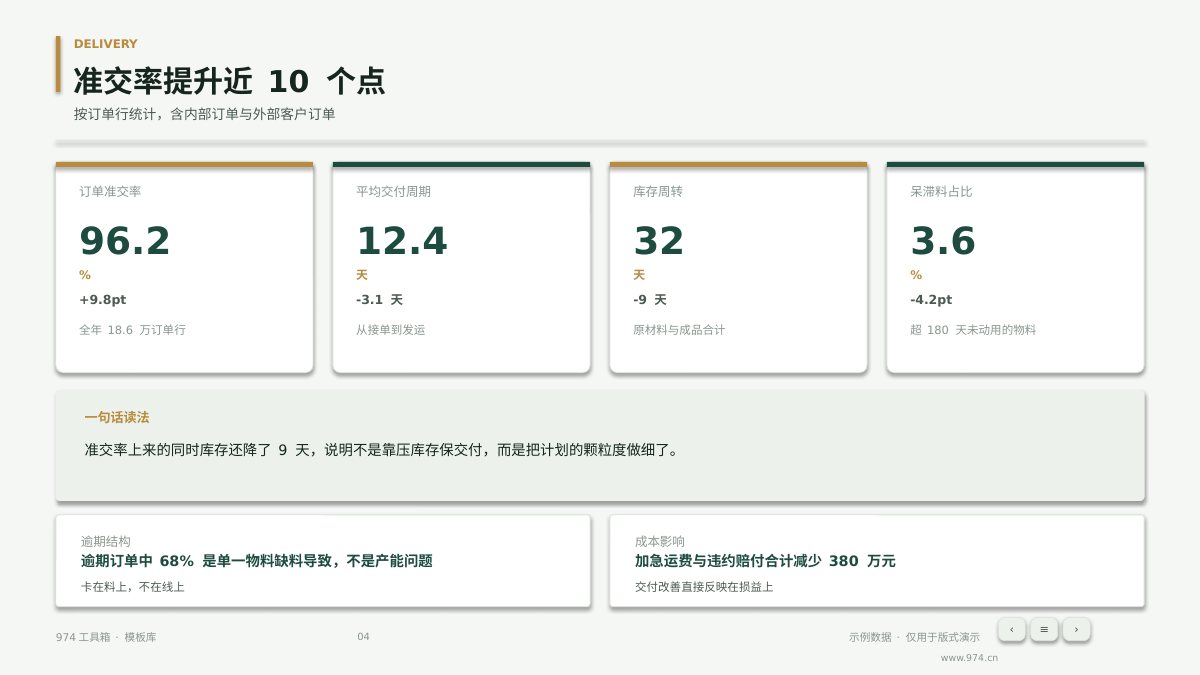
Task: Click headline 加急运费与违约赔付合计减少 380 万元
Action: (765, 561)
